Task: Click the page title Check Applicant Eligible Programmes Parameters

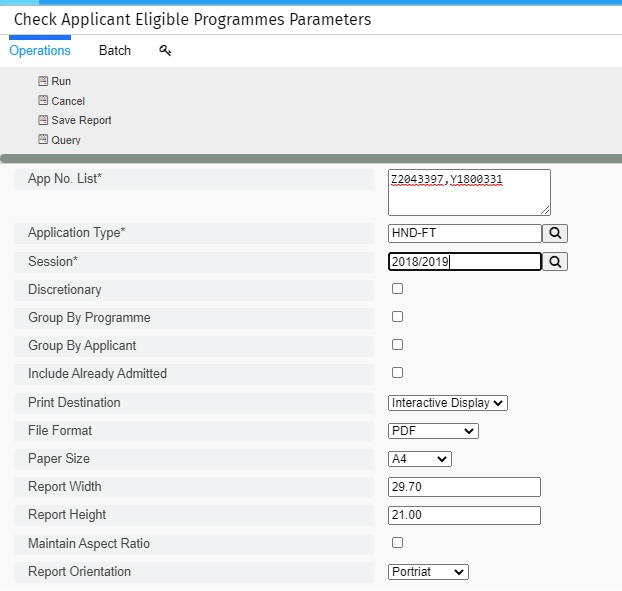Action: coord(192,19)
